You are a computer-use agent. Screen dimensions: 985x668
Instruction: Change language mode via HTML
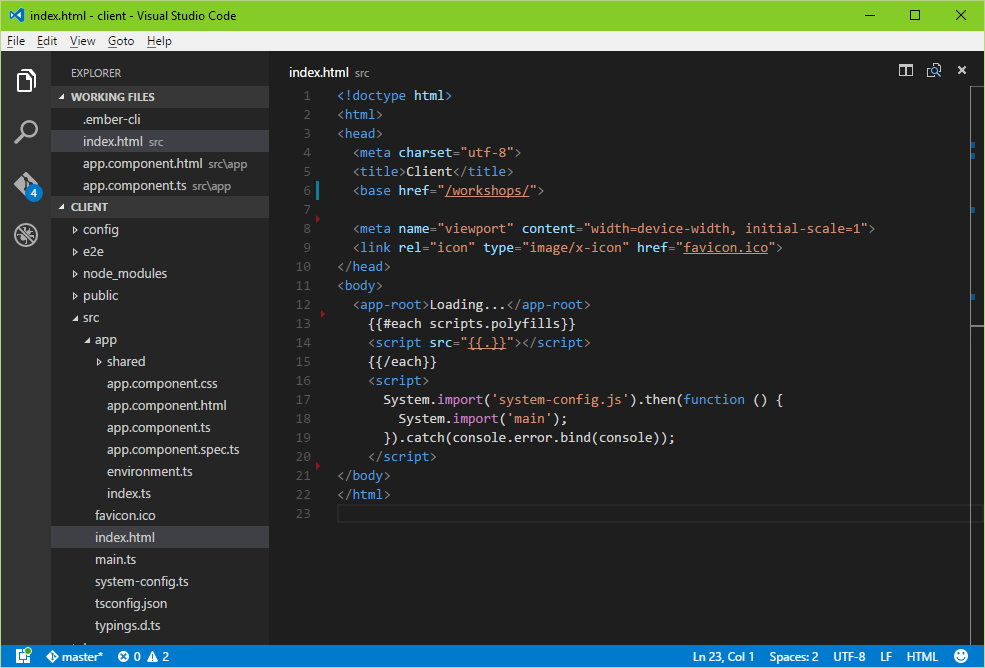pos(922,657)
